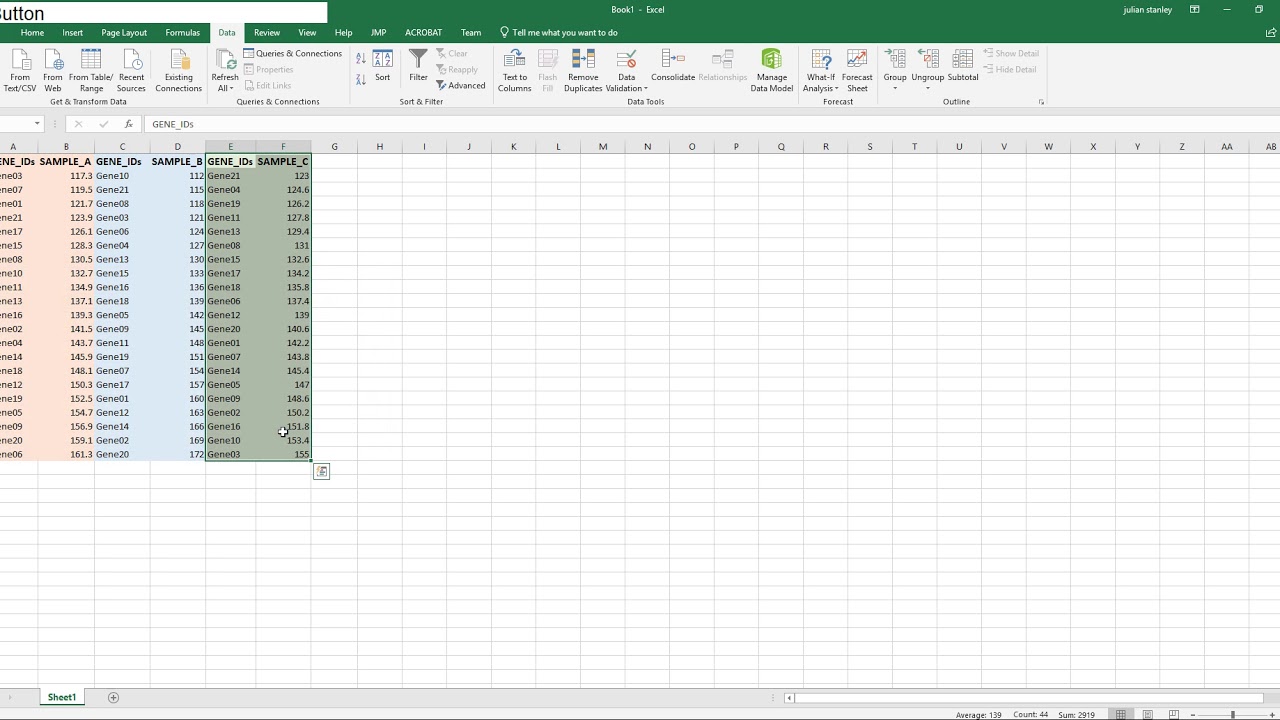Toggle Filter on the selected range
Image resolution: width=1280 pixels, height=720 pixels.
pos(418,66)
